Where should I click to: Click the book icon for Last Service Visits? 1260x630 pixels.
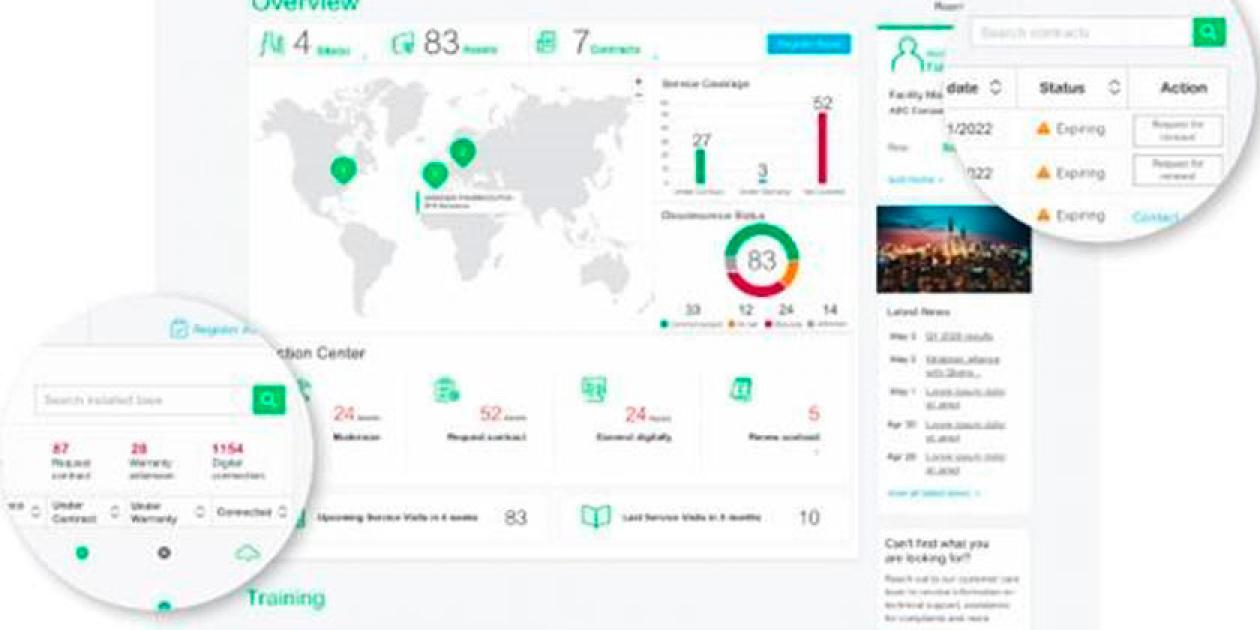596,517
